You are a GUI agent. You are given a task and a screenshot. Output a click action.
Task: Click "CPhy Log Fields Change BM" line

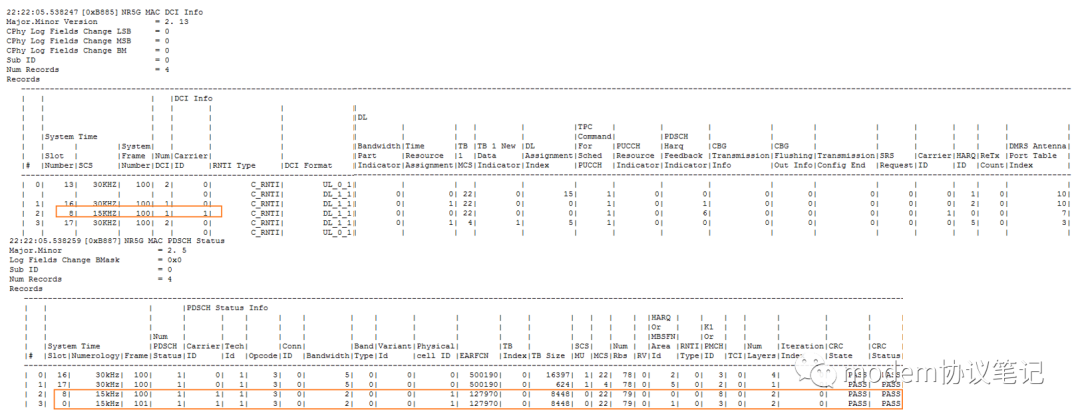tap(87, 51)
